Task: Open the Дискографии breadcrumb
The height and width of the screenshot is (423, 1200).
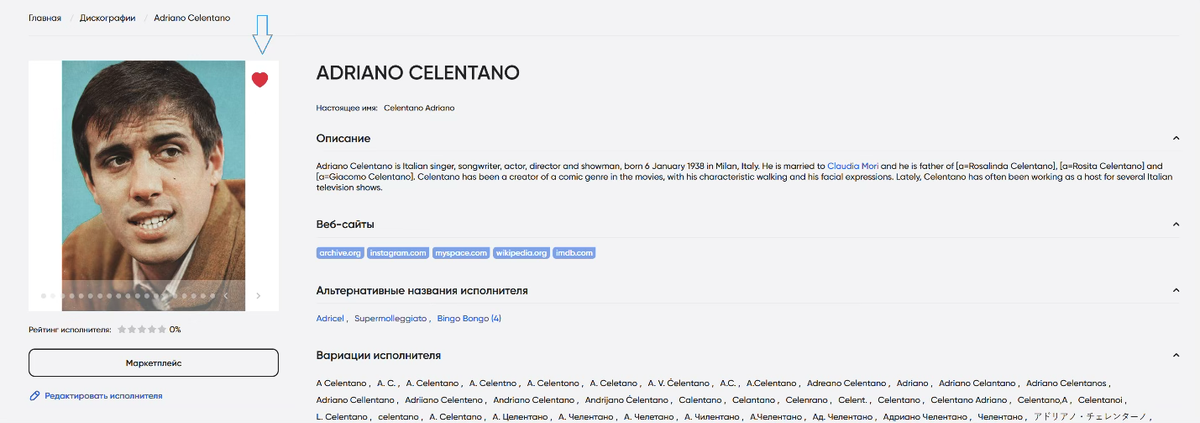Action: click(x=107, y=18)
